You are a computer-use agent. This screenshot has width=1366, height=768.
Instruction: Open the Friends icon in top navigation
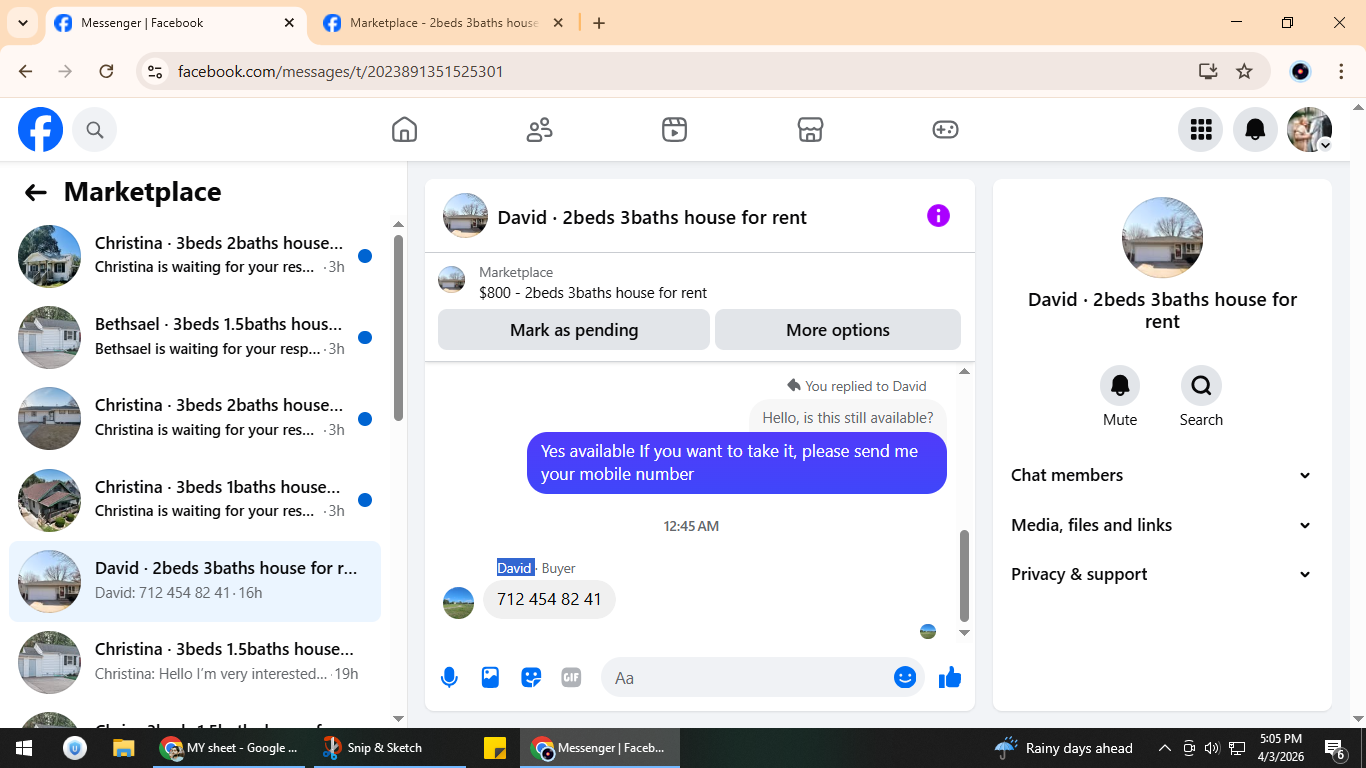539,130
